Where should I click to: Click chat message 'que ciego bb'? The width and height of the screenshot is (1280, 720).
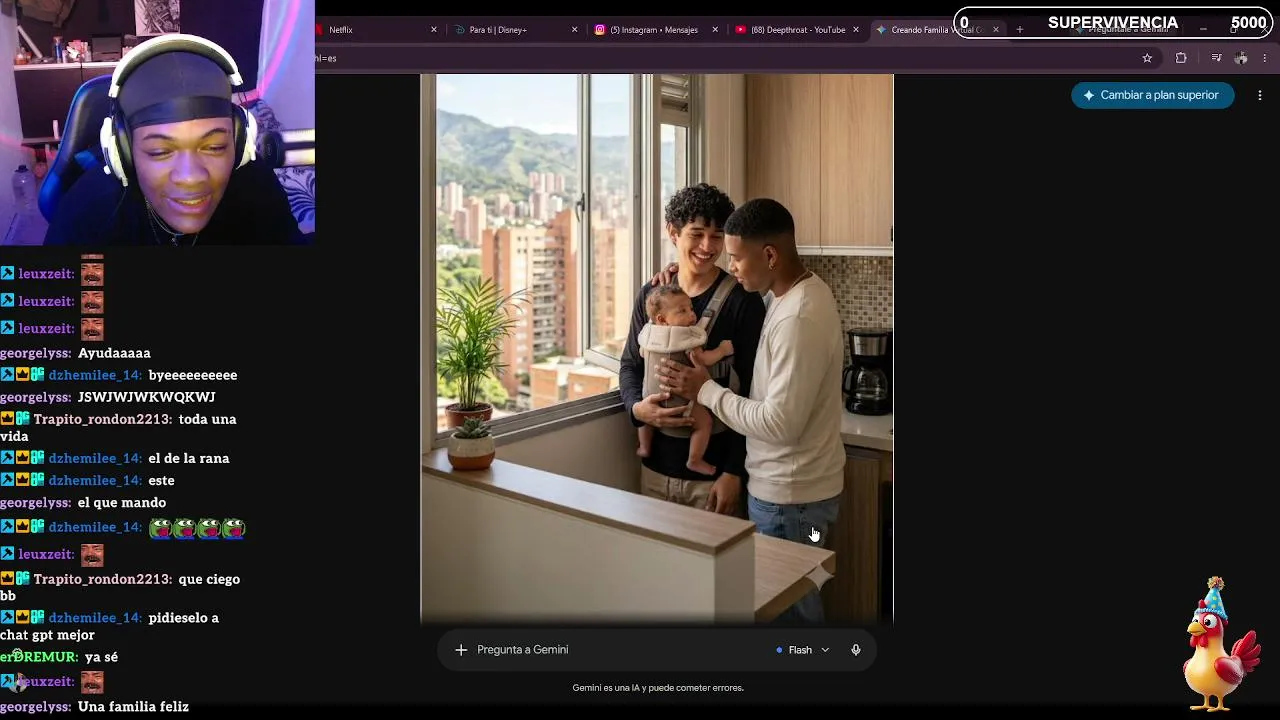pos(120,587)
